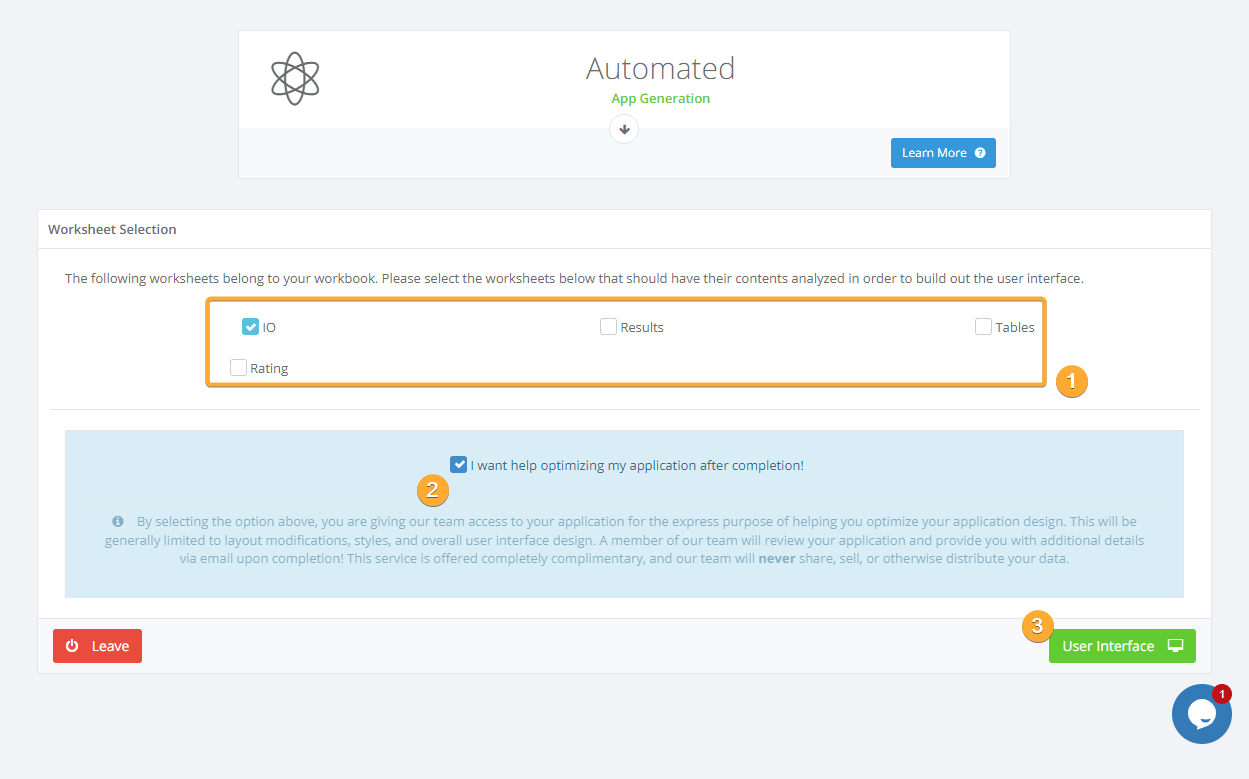Click the App Generation green label

pyautogui.click(x=660, y=99)
